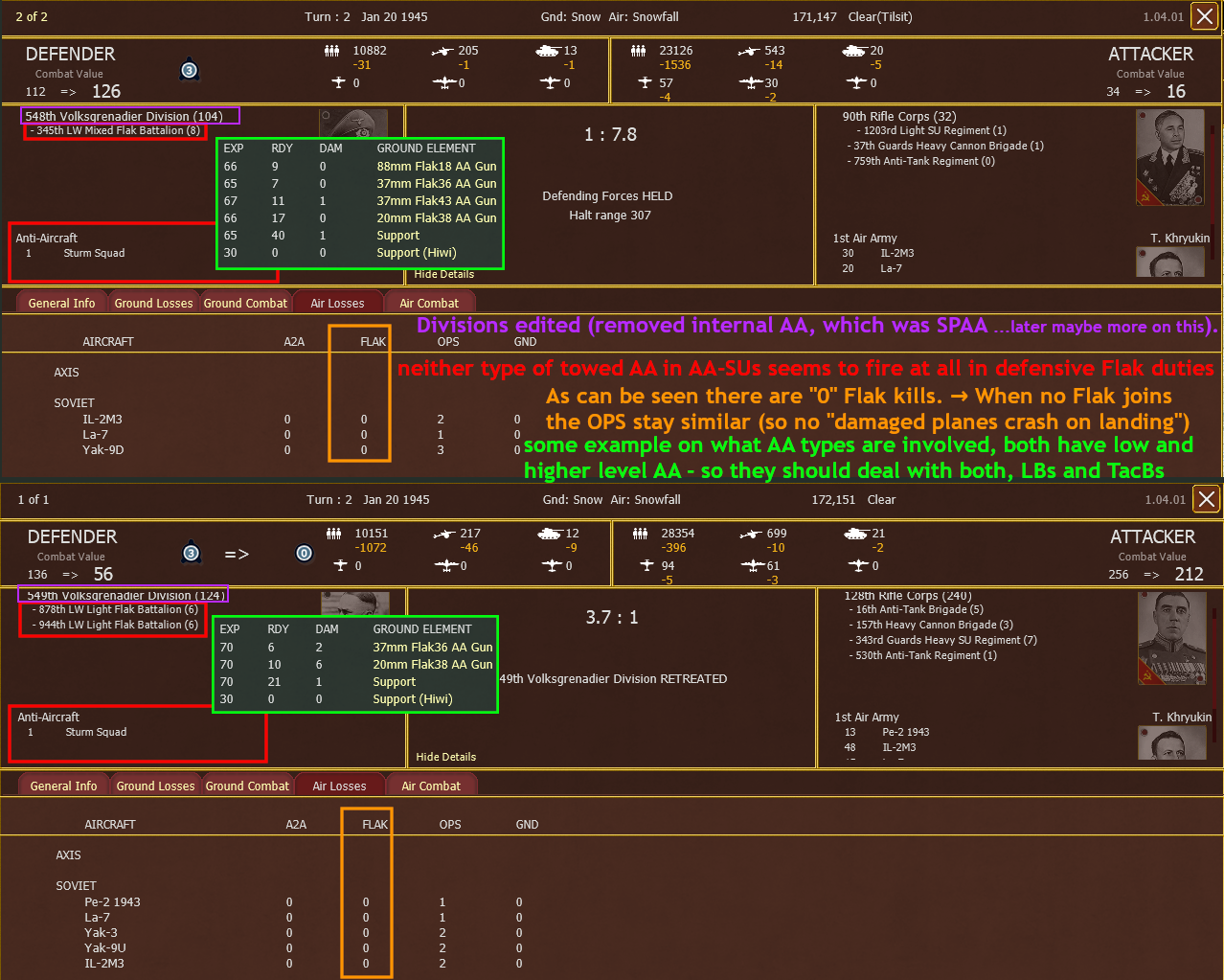
Task: Select 759th Anti-Tank Regiment
Action: [x=920, y=161]
